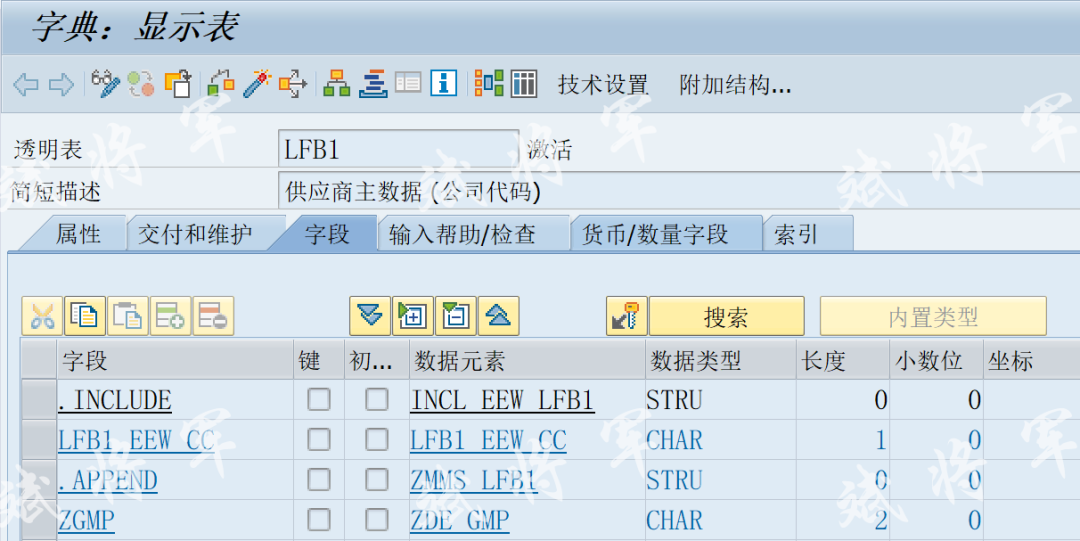1080x541 pixels.
Task: Expand all includes double down arrow
Action: coord(370,316)
